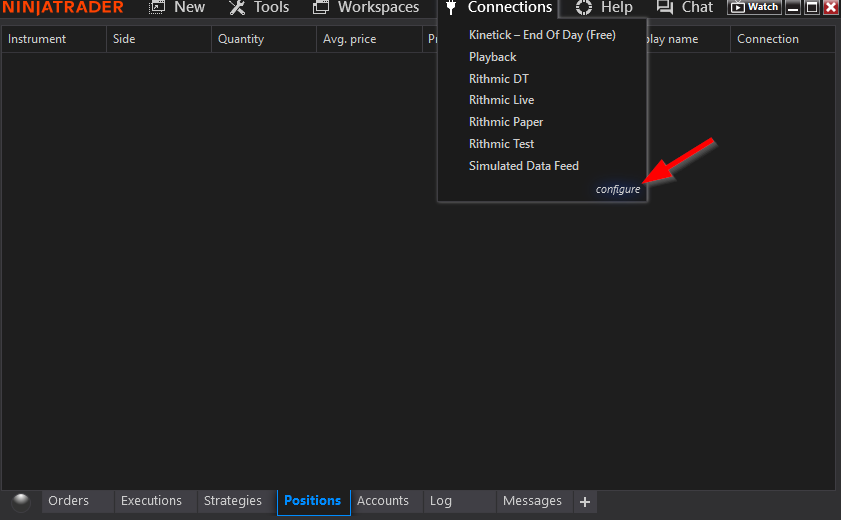841x520 pixels.
Task: Click the connection status sphere icon
Action: click(21, 502)
